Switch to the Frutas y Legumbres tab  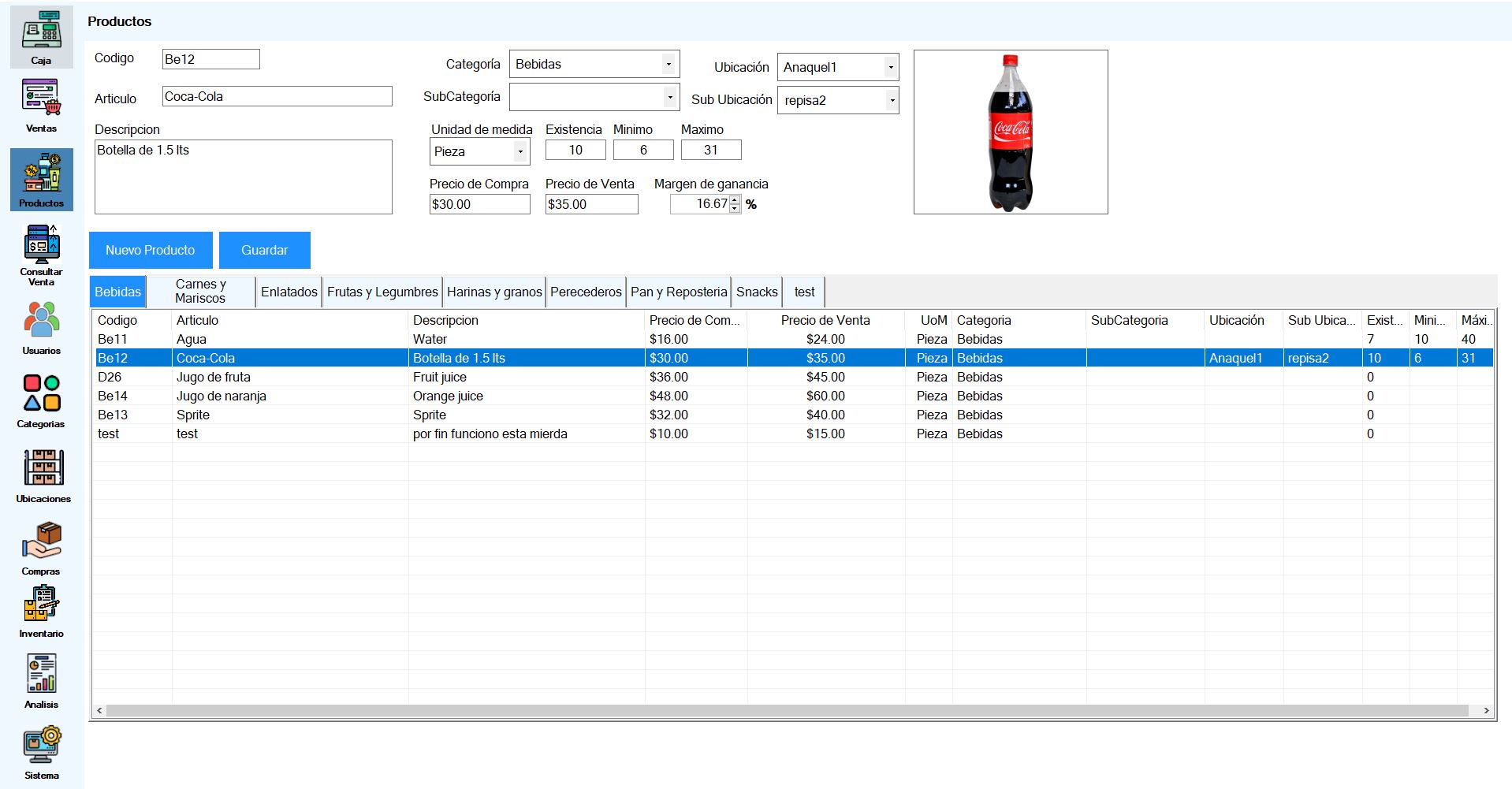[382, 292]
